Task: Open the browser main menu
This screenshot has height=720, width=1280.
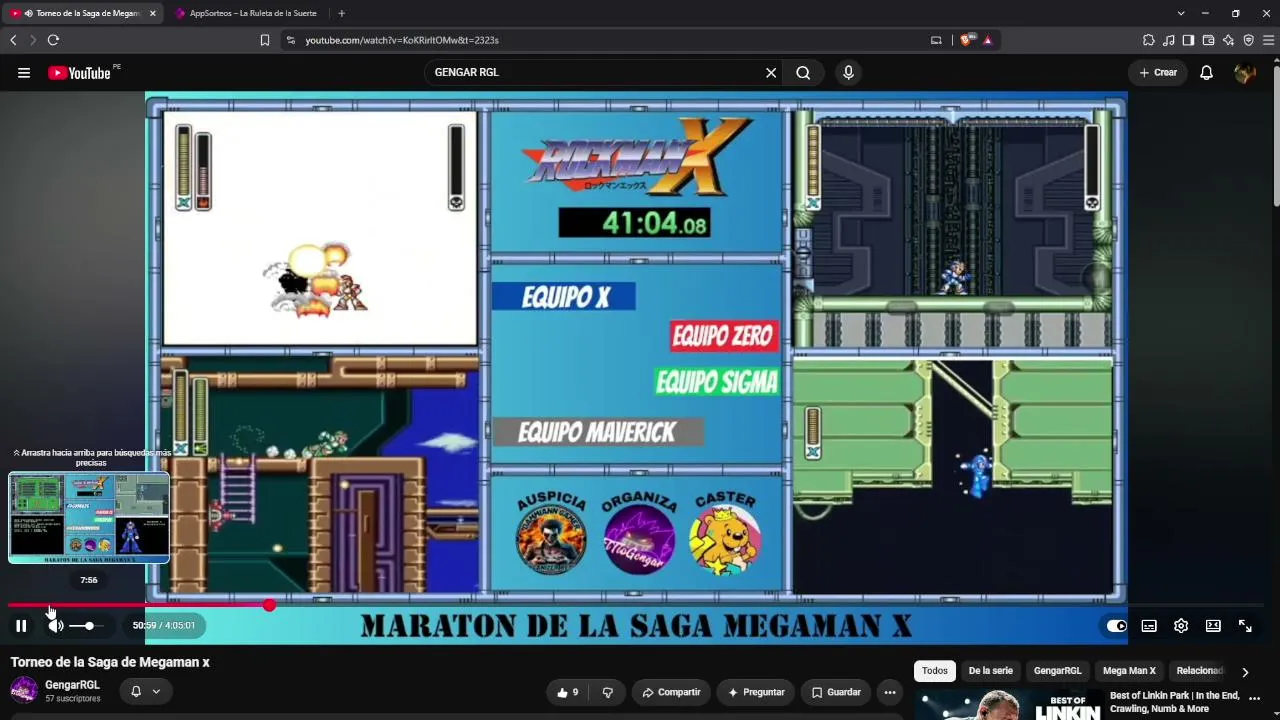Action: coord(1268,40)
